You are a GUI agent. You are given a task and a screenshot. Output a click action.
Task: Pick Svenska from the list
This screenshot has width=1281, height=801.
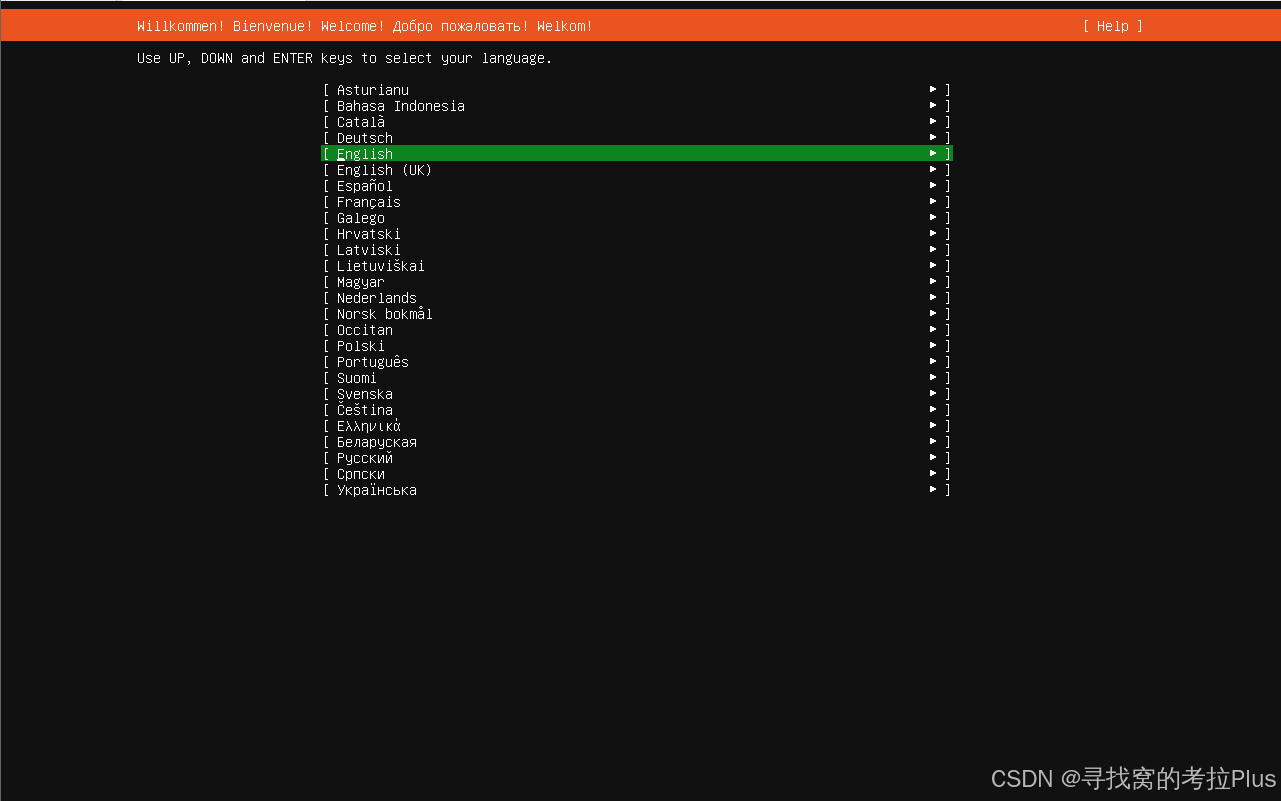click(637, 394)
